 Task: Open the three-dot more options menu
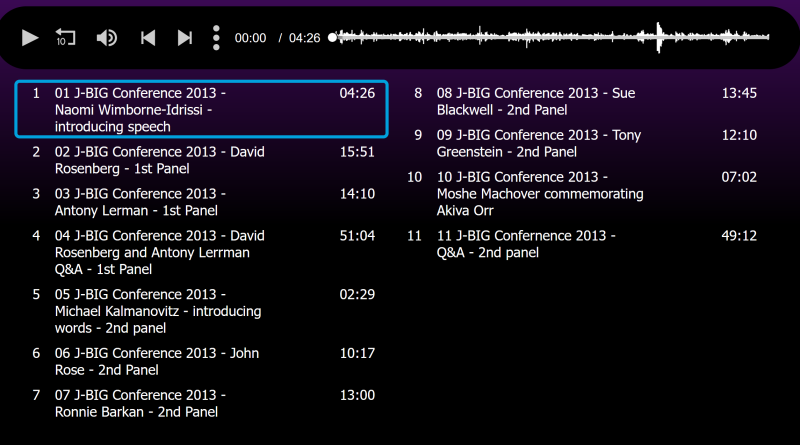[216, 38]
